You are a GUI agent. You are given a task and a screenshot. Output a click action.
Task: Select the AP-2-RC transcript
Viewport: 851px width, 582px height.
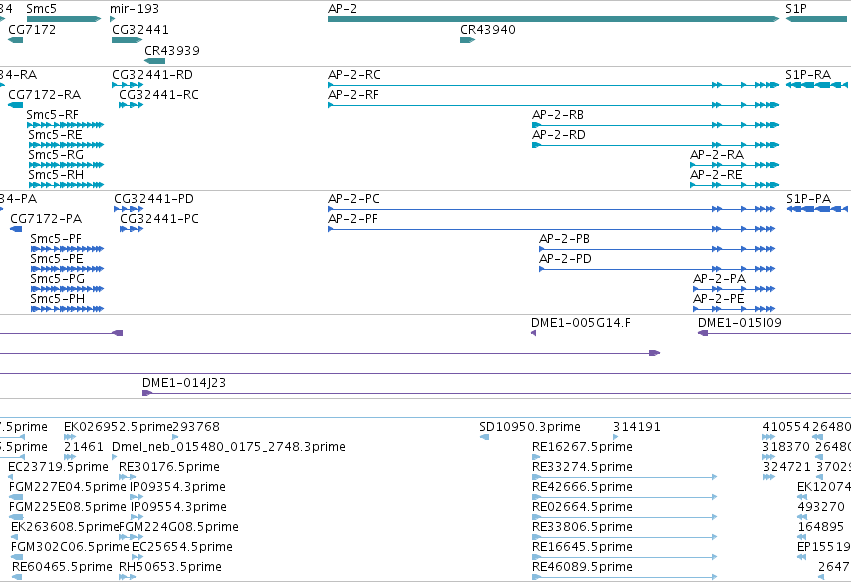tap(554, 85)
